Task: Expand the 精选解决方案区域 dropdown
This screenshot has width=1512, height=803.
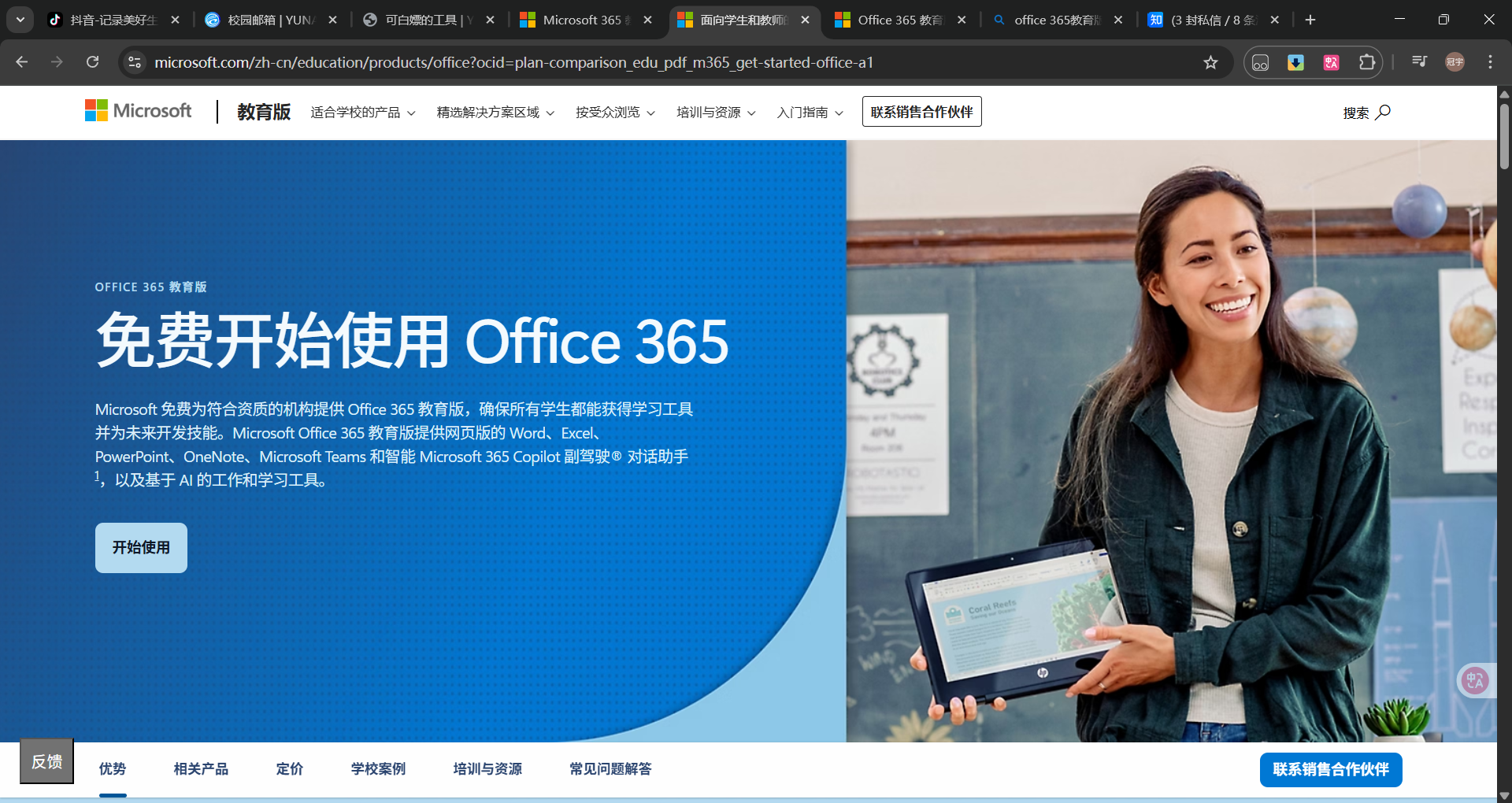Action: [495, 113]
